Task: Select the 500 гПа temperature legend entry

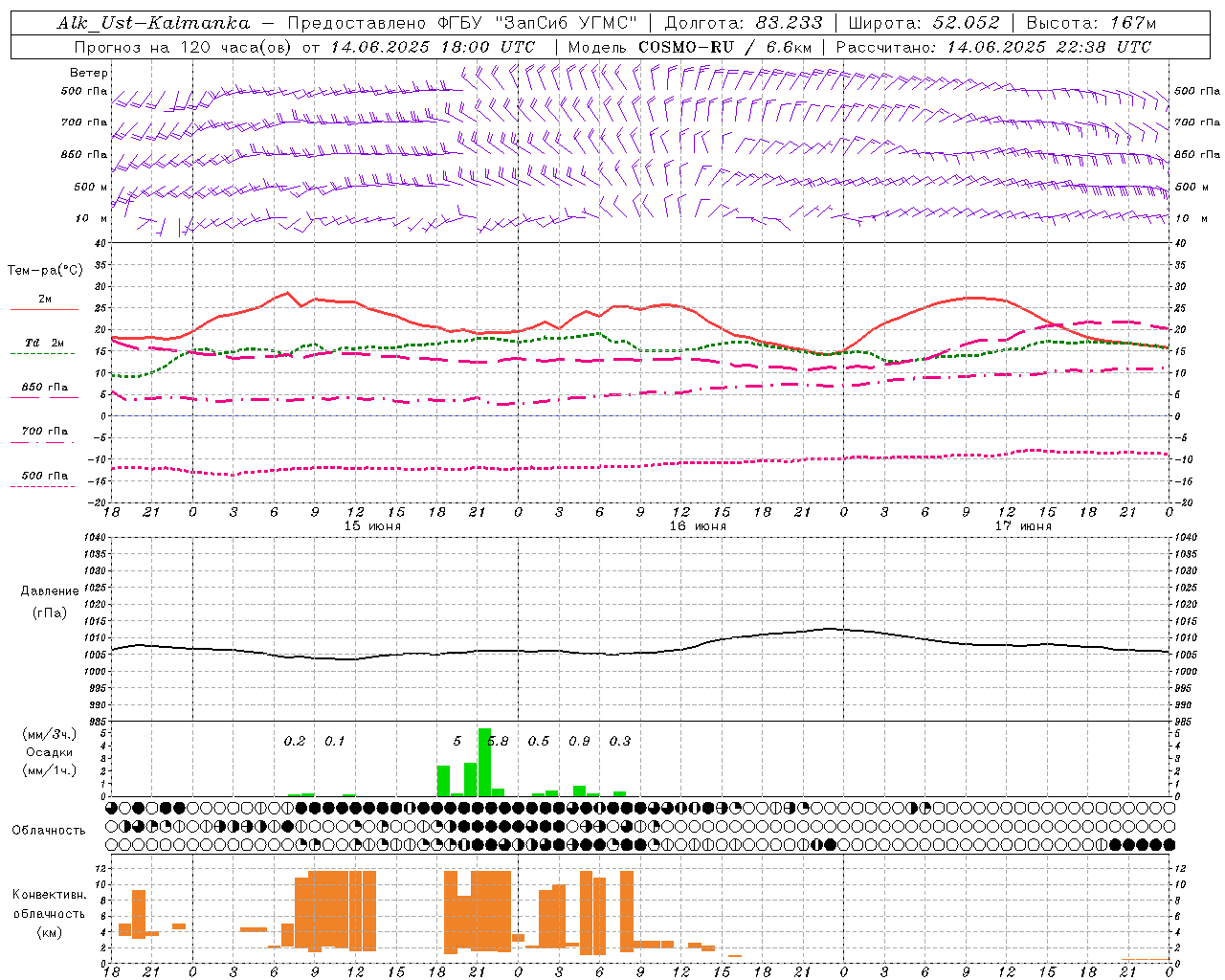Action: (45, 476)
